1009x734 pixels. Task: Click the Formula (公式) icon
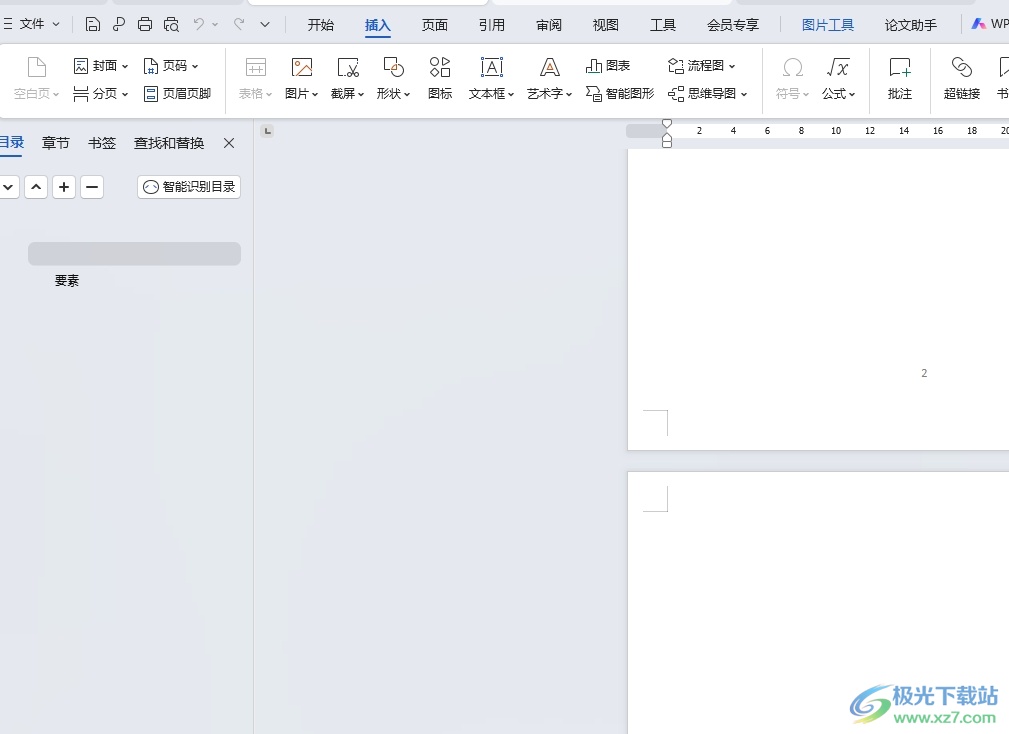click(x=838, y=68)
